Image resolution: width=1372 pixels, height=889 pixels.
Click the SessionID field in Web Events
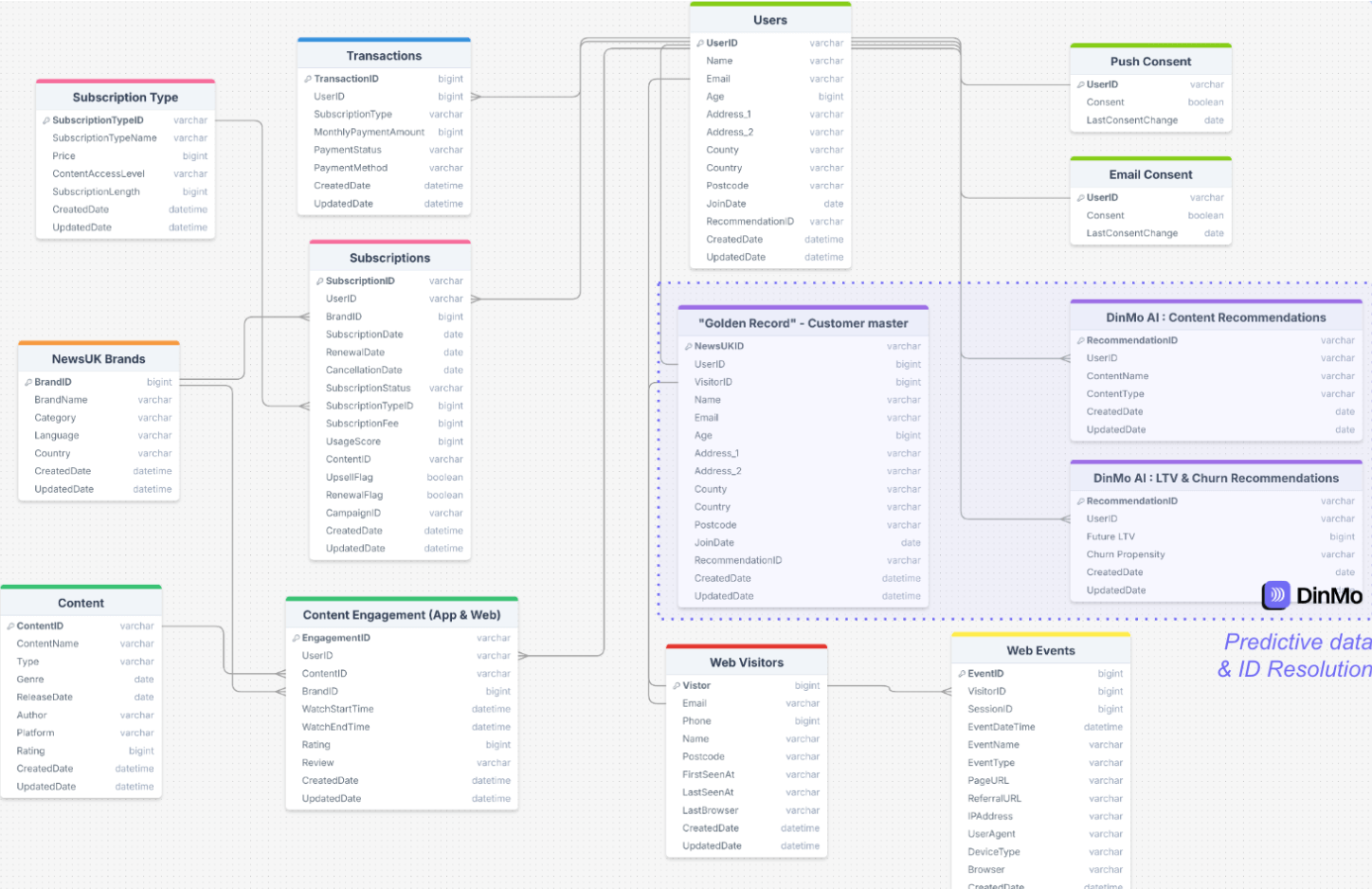pyautogui.click(x=1040, y=709)
